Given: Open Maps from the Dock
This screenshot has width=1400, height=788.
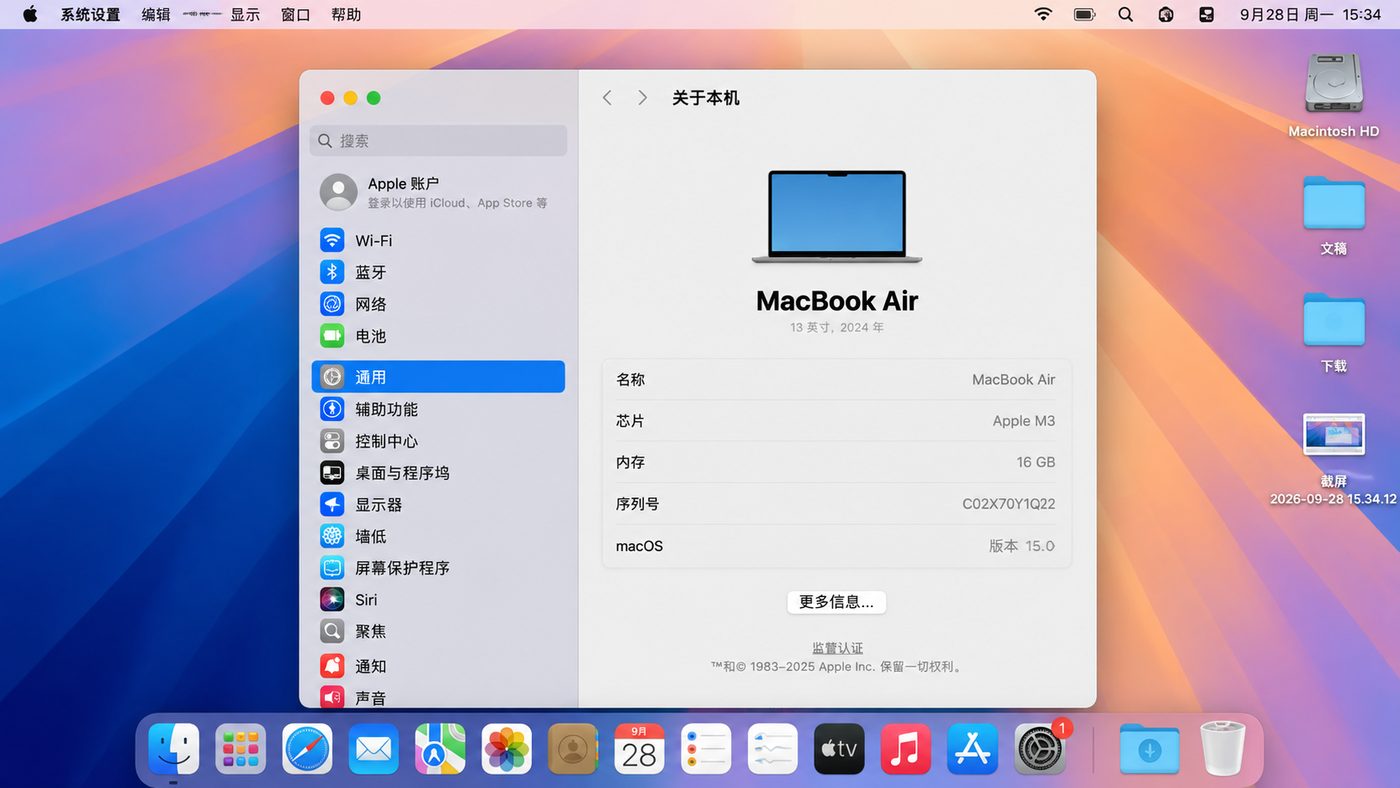Looking at the screenshot, I should point(440,749).
